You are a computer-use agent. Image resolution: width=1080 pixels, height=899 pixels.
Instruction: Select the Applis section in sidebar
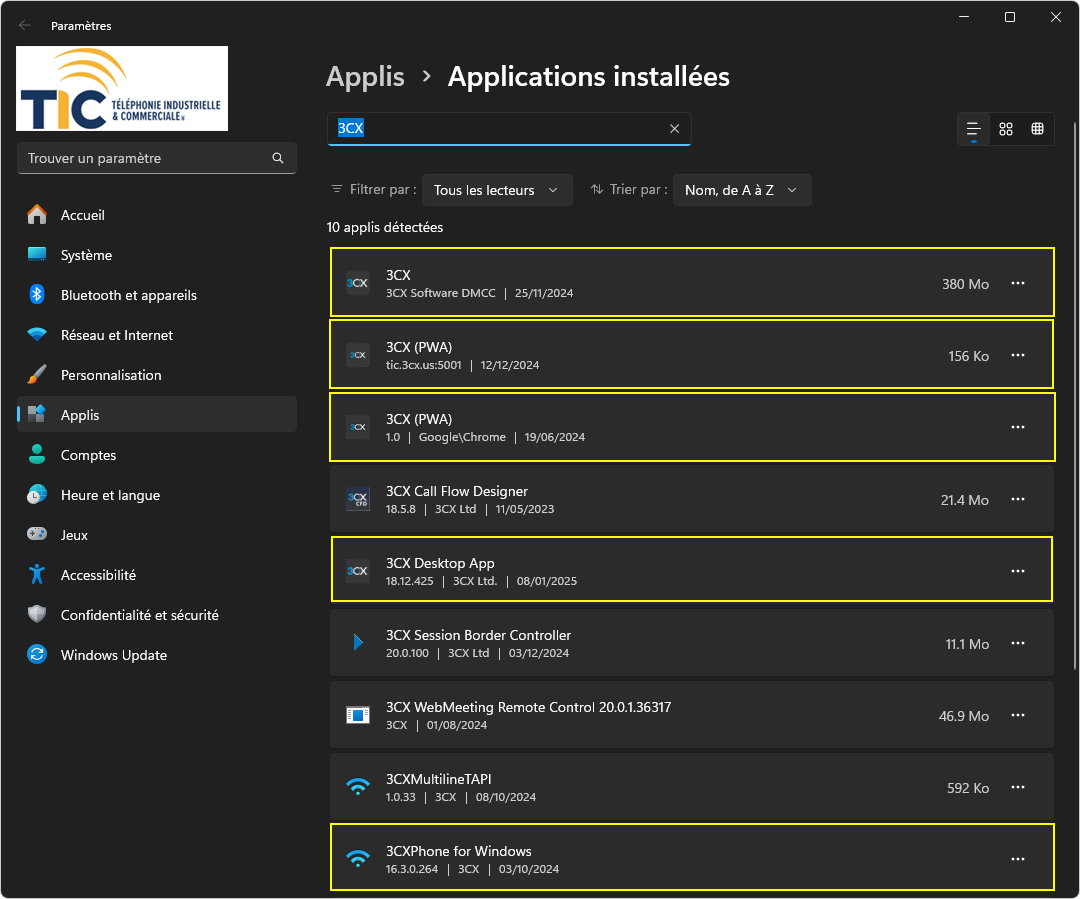coord(156,415)
